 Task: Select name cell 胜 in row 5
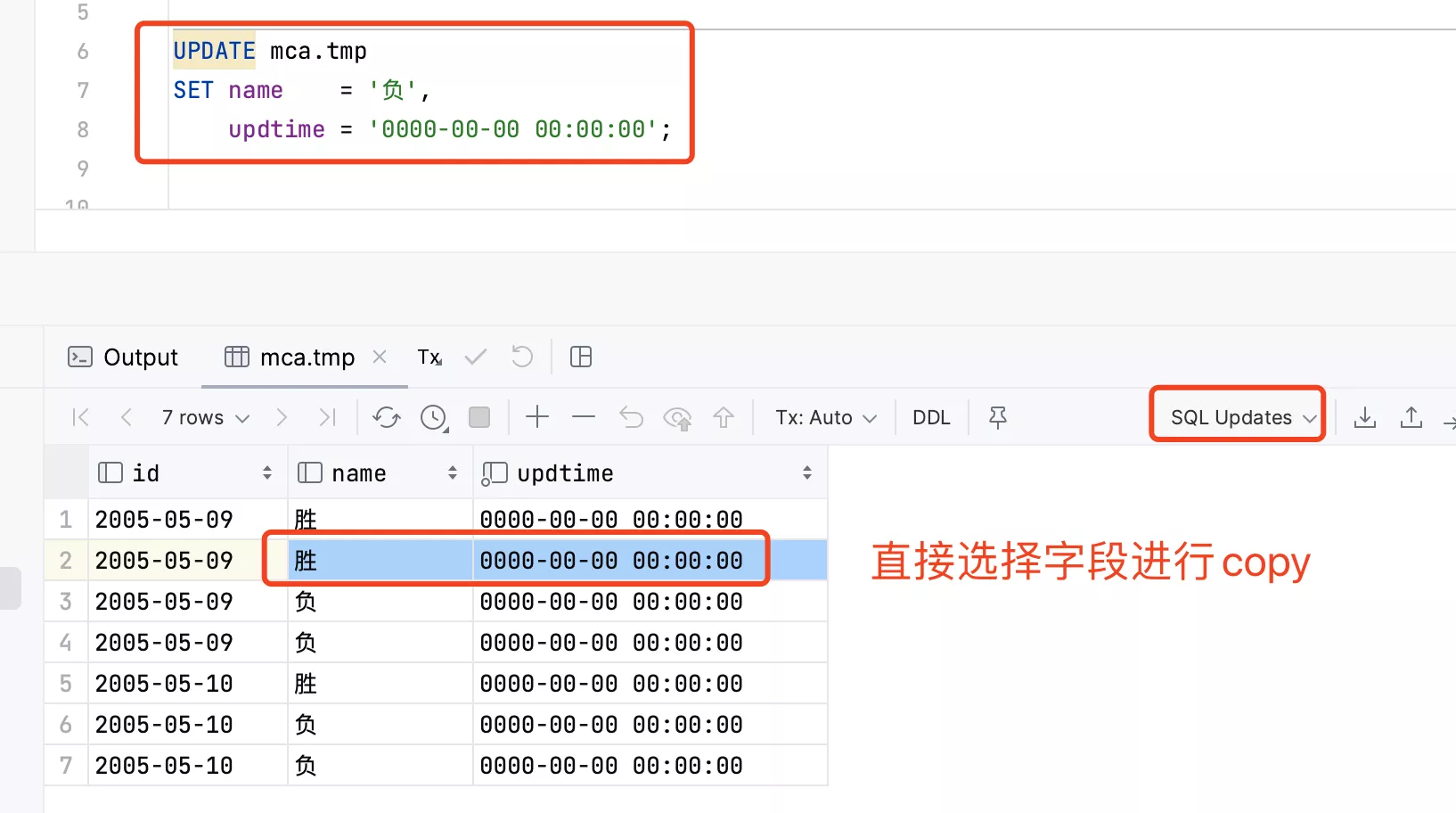(380, 683)
